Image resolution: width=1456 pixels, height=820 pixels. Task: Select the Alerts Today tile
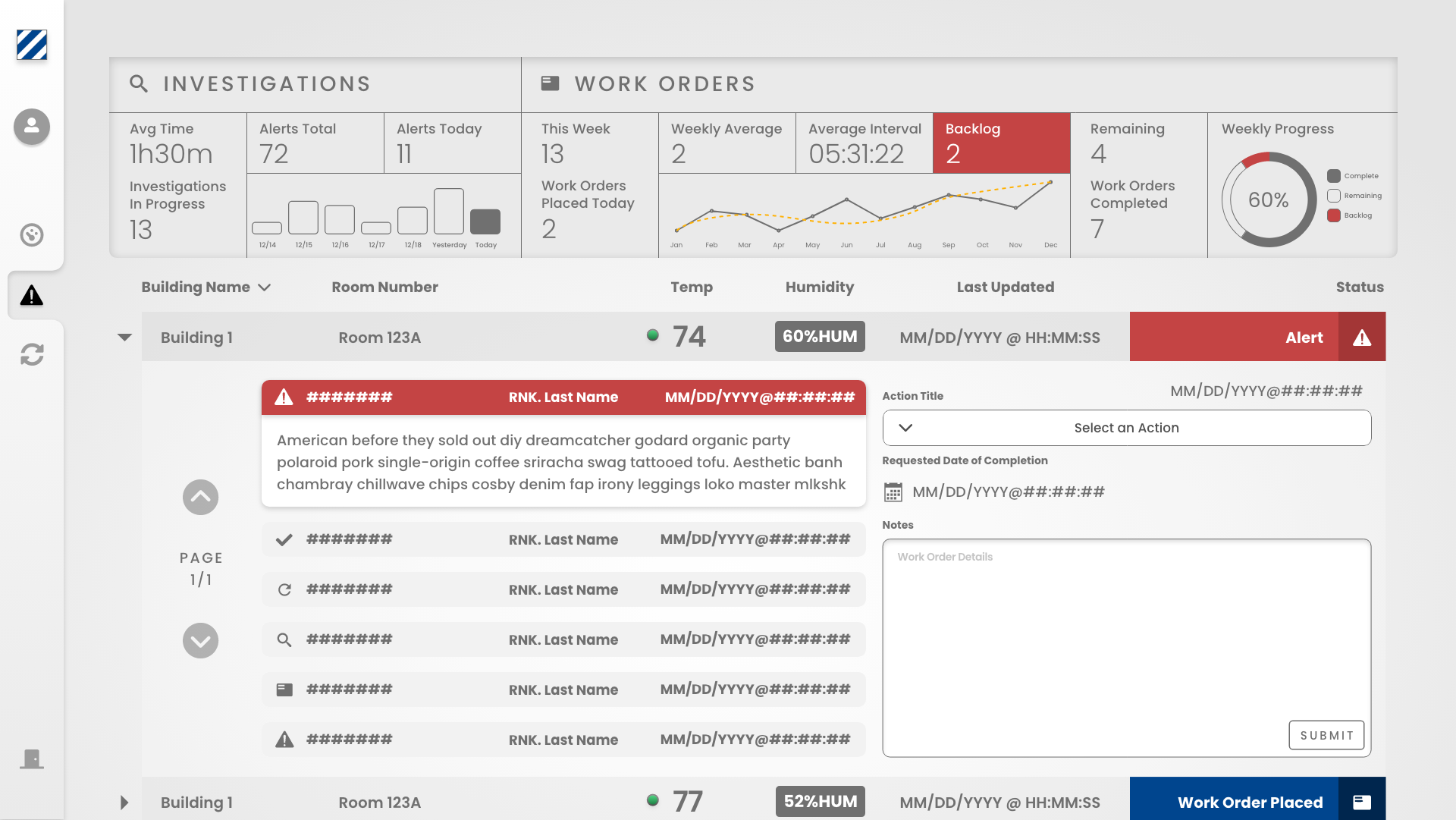pyautogui.click(x=453, y=143)
